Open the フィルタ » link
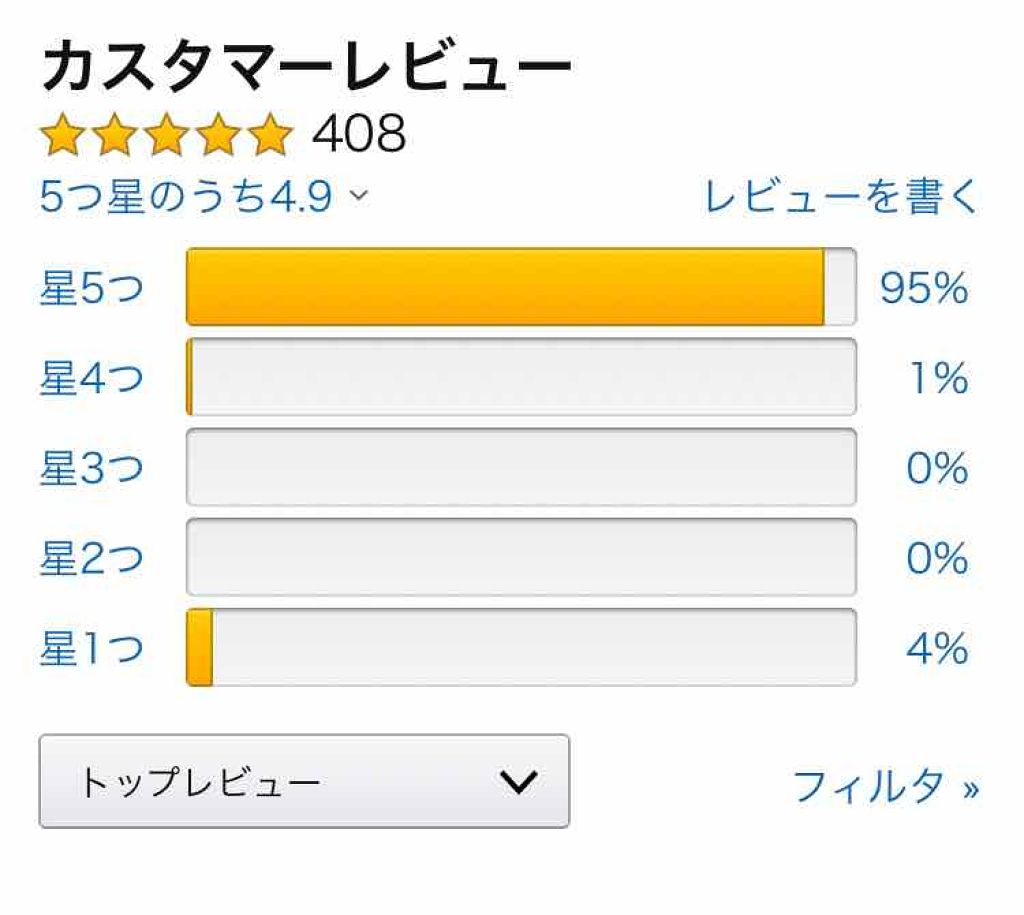Screen dimensions: 1024x915 pyautogui.click(x=885, y=786)
